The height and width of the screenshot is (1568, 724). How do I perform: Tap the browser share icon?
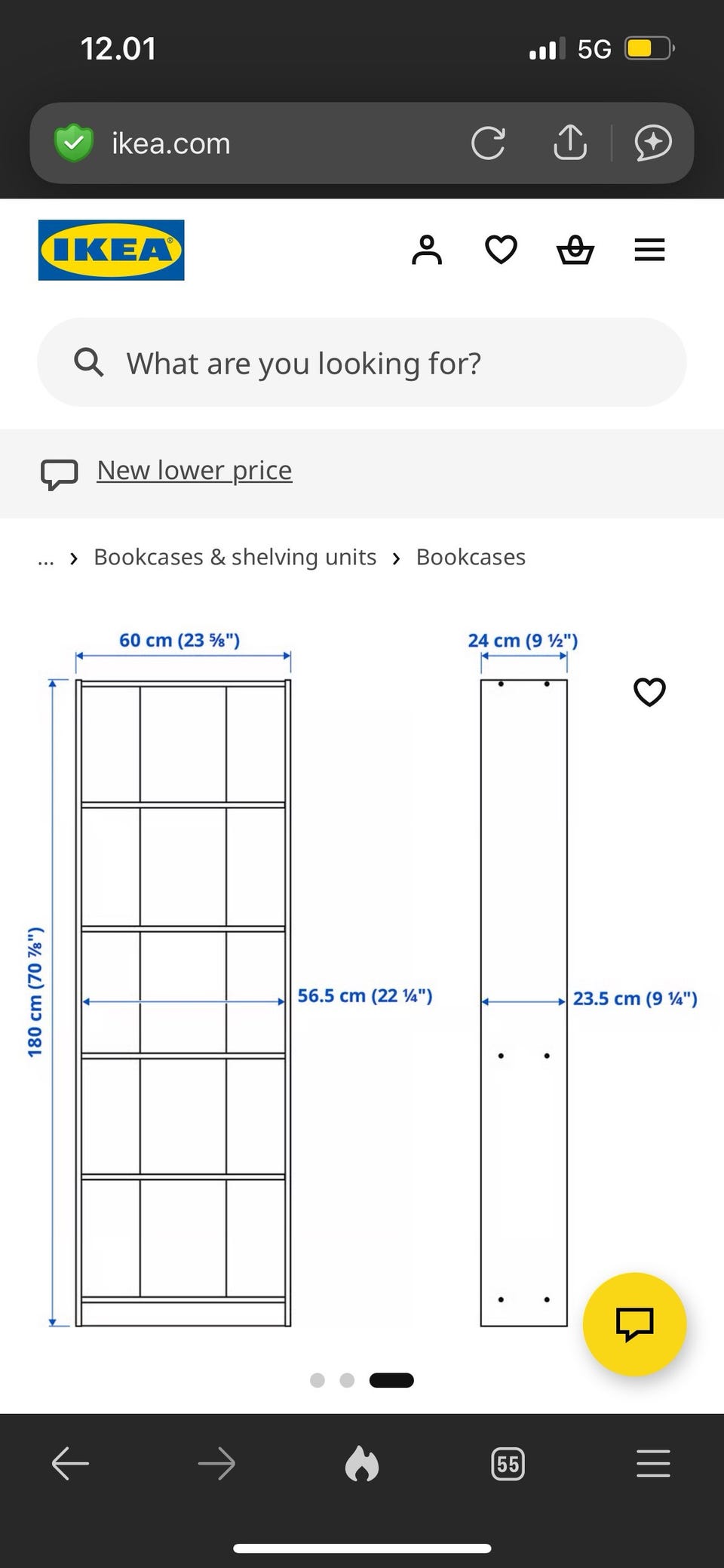[x=570, y=142]
